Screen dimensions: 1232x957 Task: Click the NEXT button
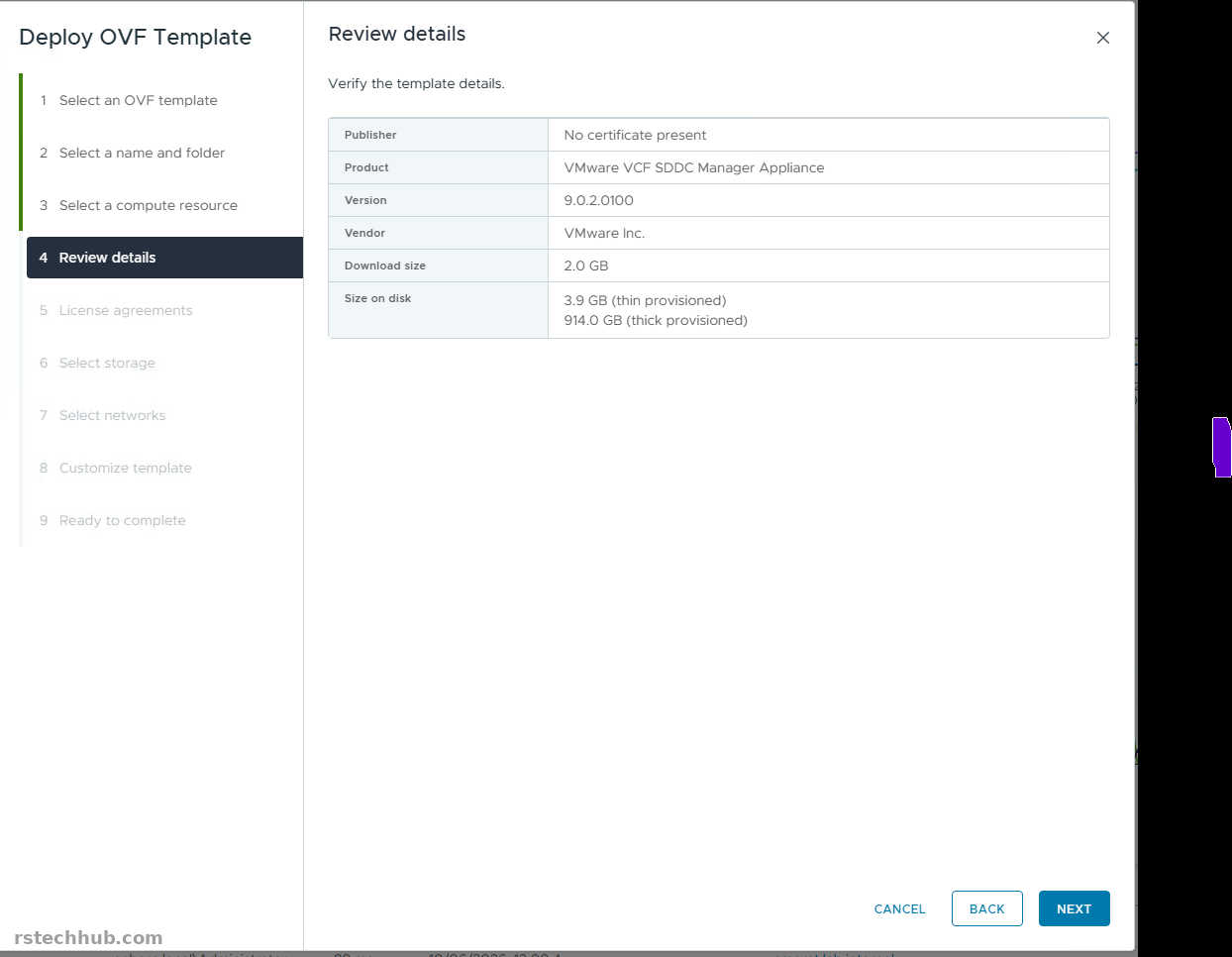click(x=1074, y=908)
